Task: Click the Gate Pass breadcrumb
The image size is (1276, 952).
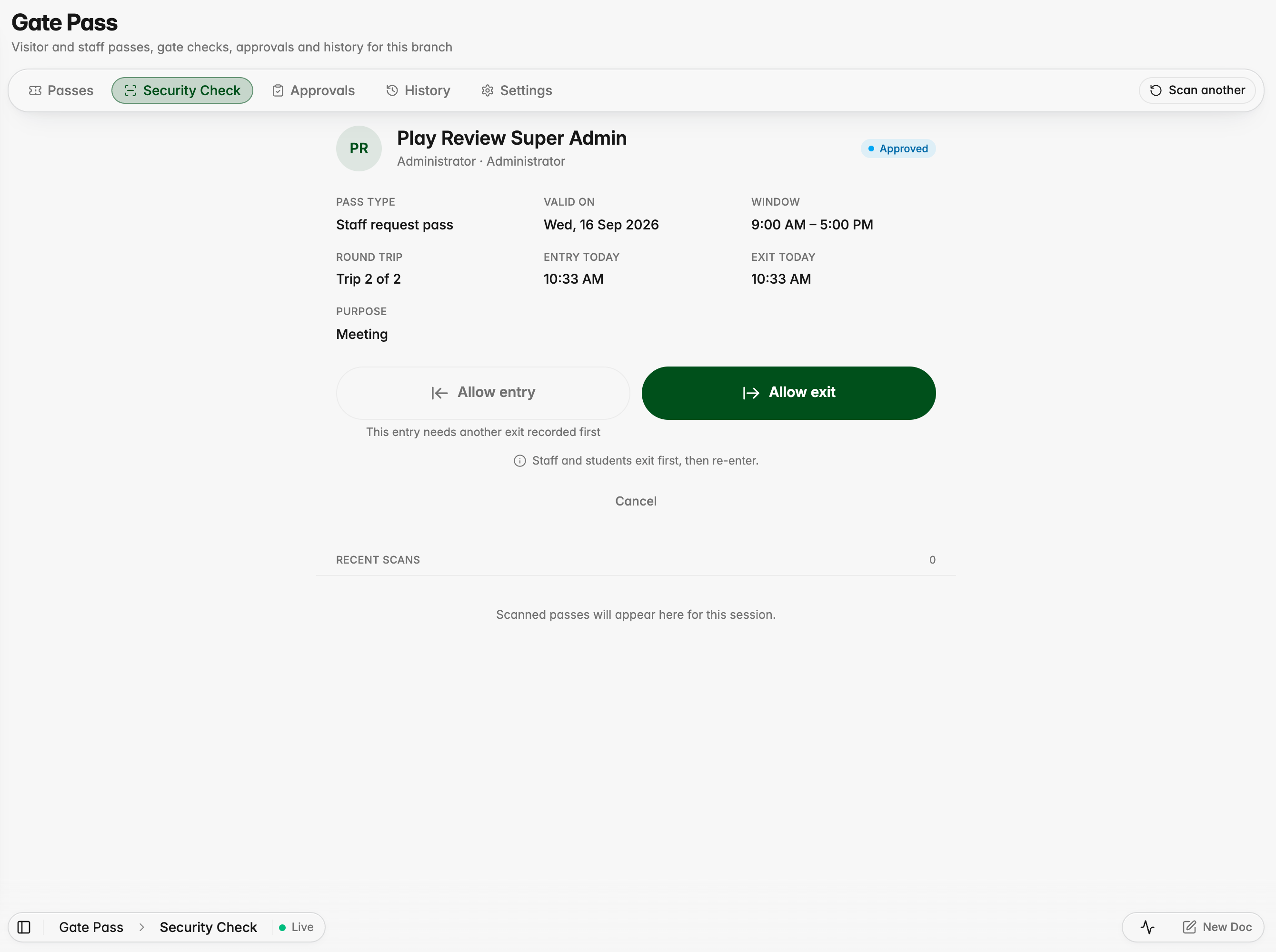Action: [x=91, y=927]
